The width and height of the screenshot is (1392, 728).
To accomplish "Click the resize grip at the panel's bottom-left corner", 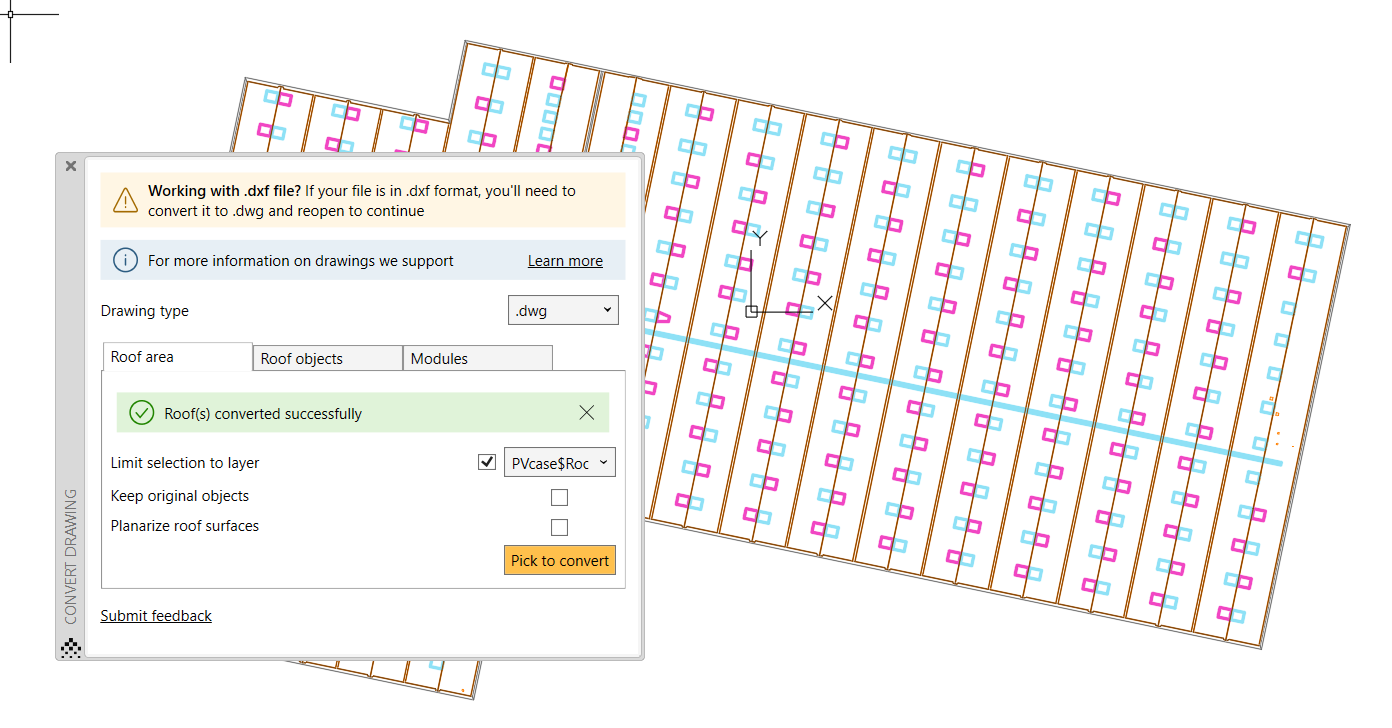I will 69,648.
